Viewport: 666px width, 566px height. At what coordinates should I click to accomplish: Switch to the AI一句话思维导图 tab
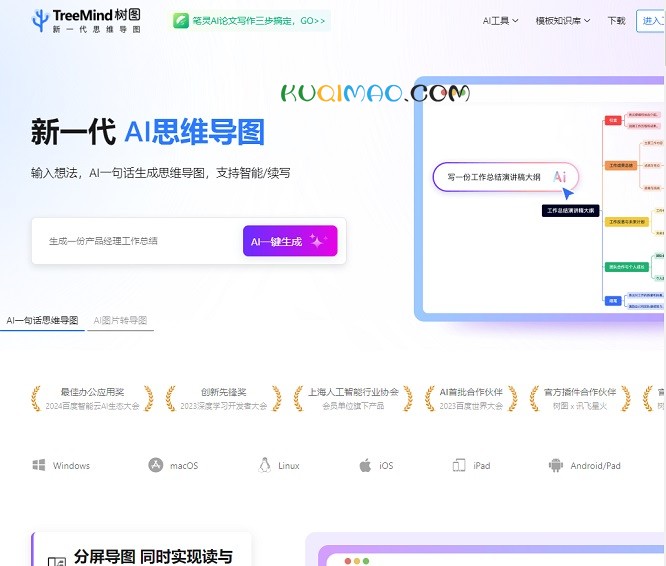[x=42, y=321]
